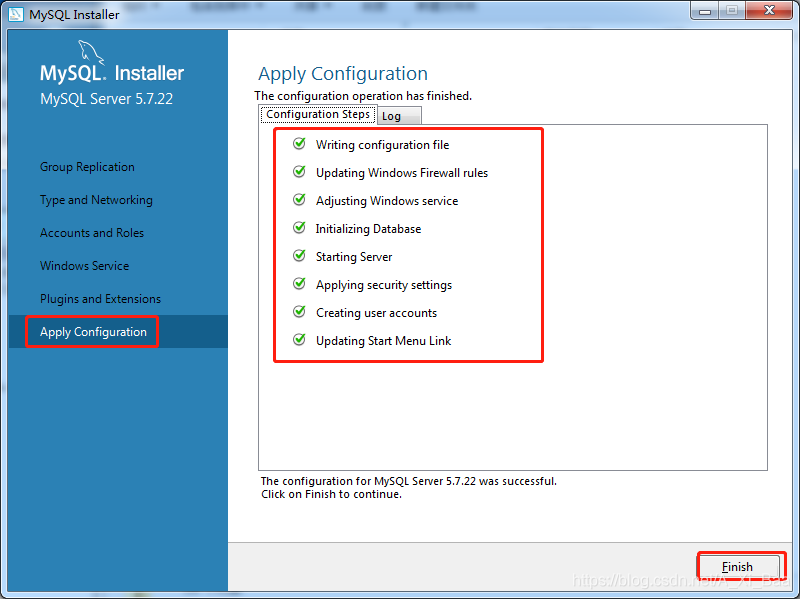Open Windows Service step in sidebar

pos(84,266)
